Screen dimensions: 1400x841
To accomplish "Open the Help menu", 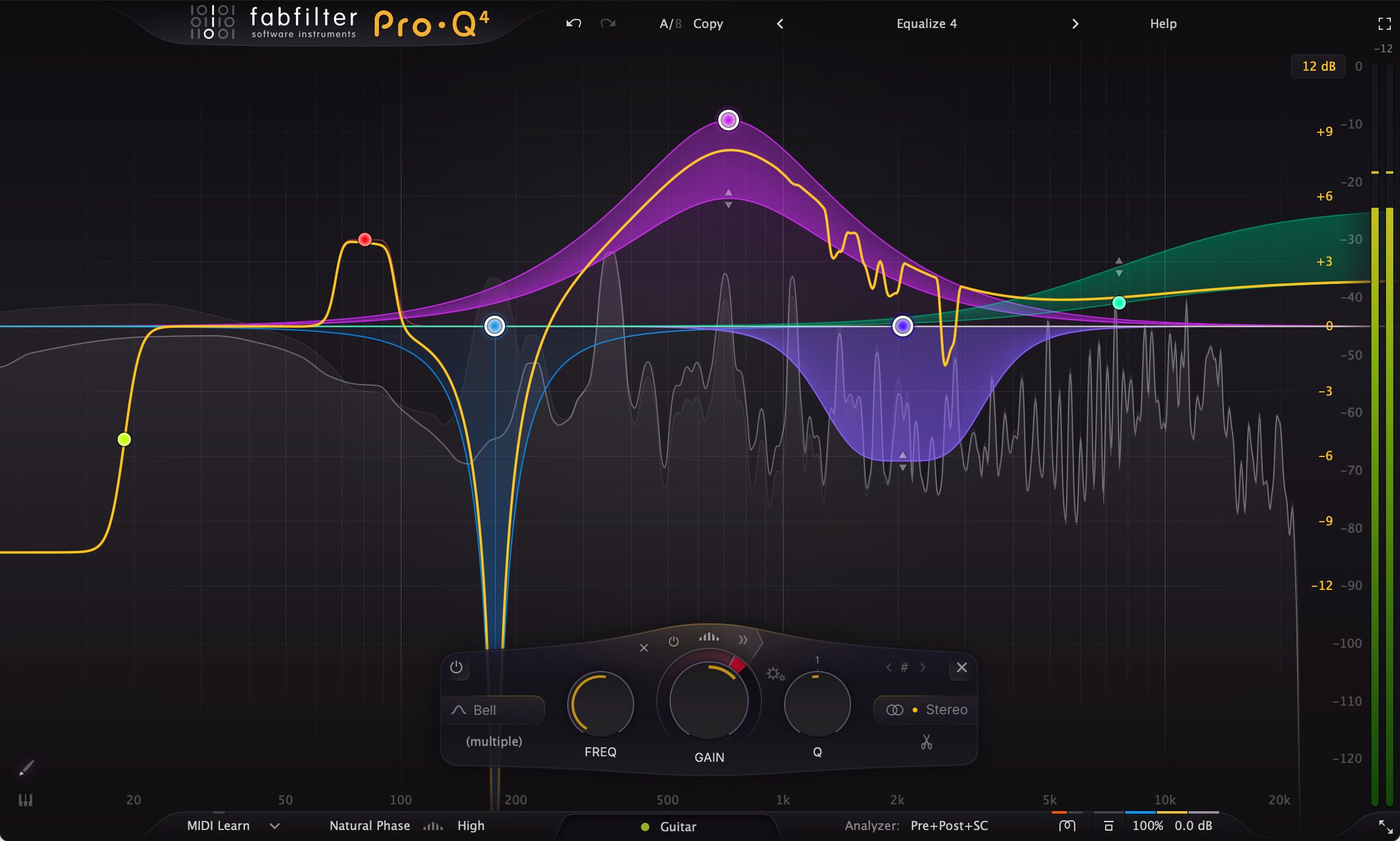I will tap(1163, 24).
